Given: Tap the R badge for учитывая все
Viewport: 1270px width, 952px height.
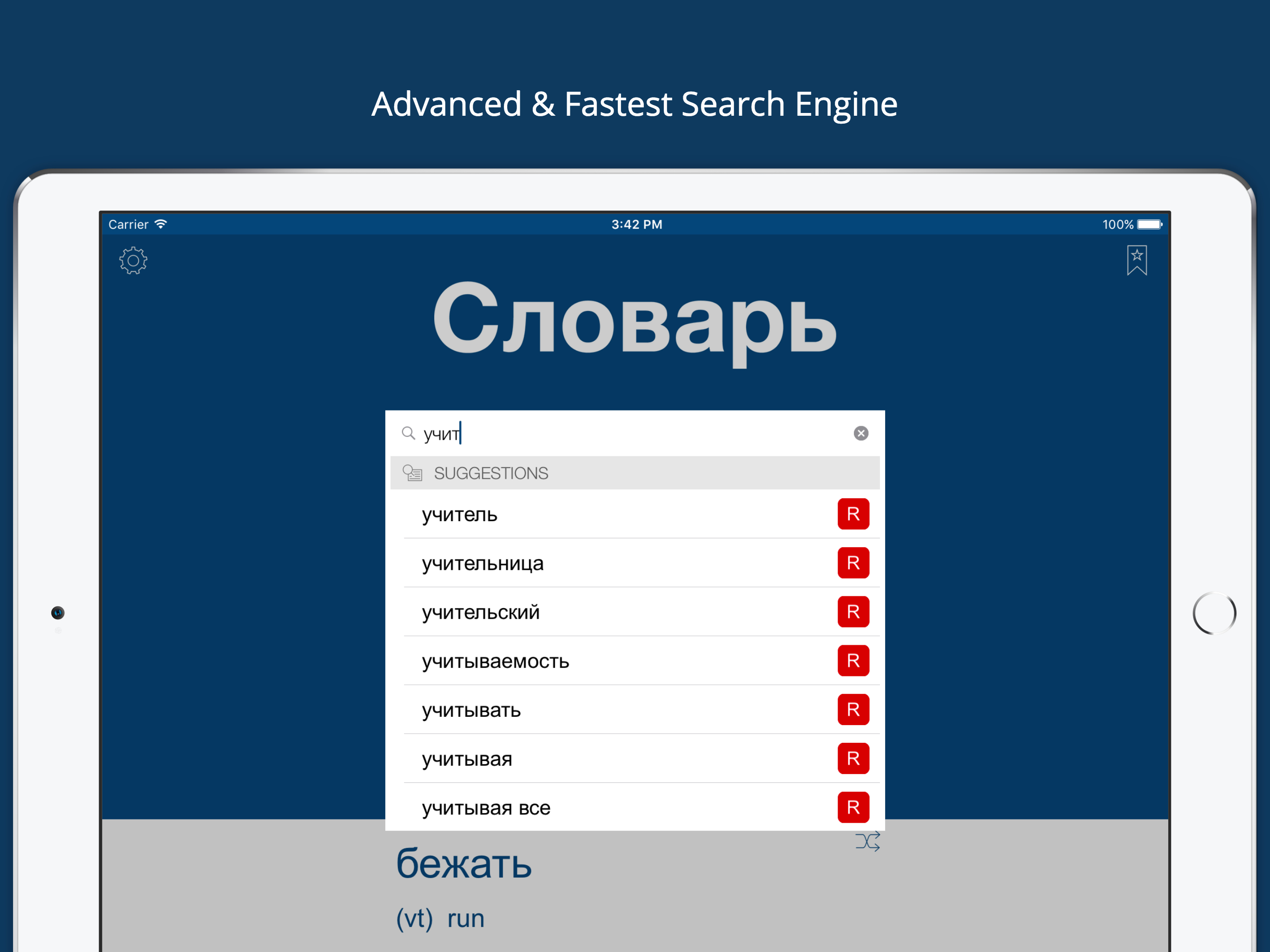Looking at the screenshot, I should [853, 807].
